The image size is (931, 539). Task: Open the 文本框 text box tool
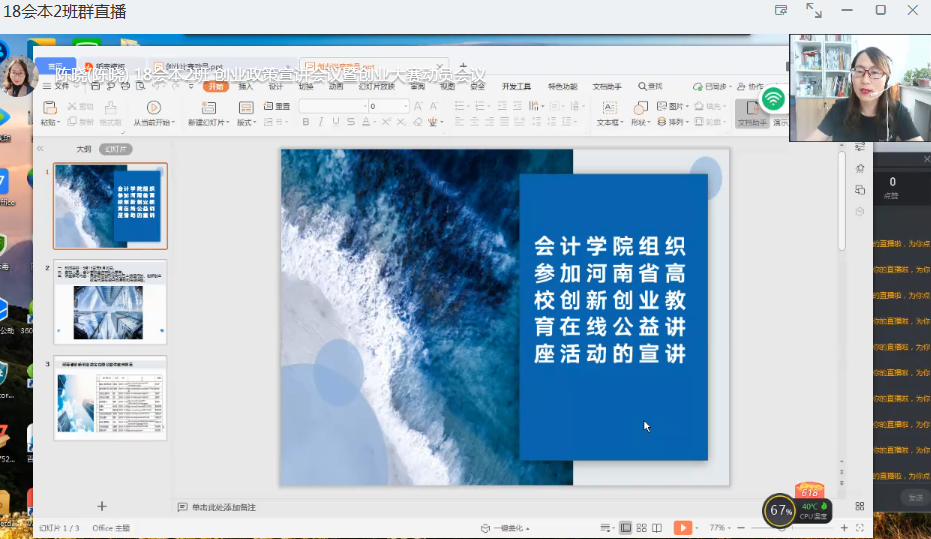tap(608, 107)
